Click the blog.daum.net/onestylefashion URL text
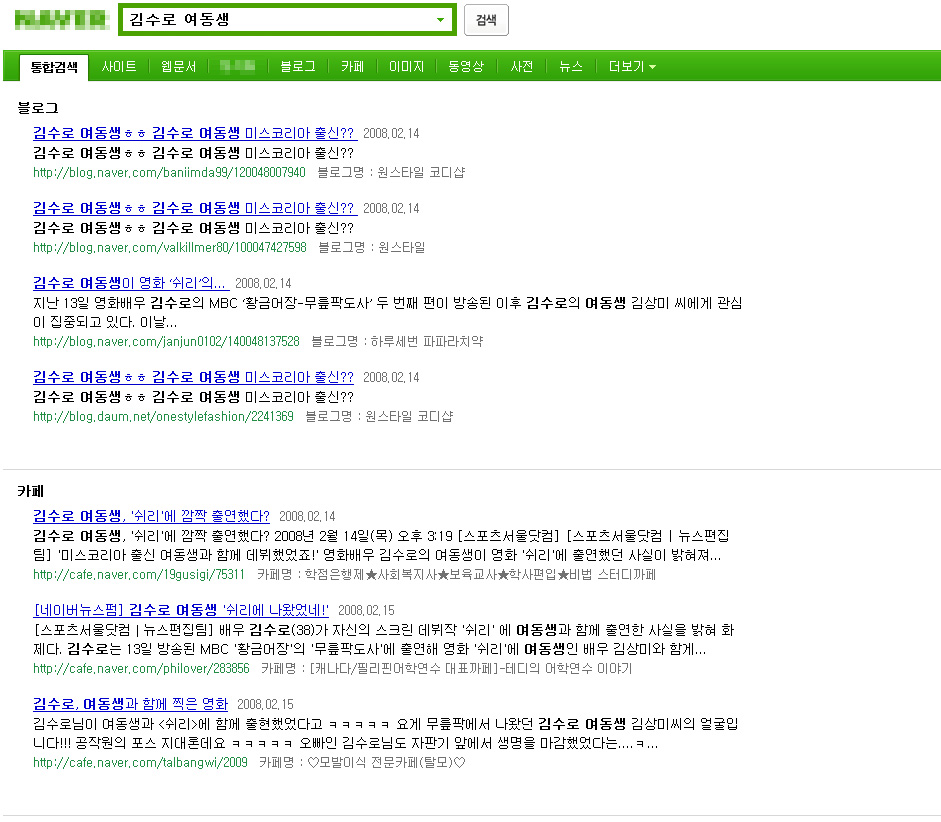 pyautogui.click(x=163, y=417)
